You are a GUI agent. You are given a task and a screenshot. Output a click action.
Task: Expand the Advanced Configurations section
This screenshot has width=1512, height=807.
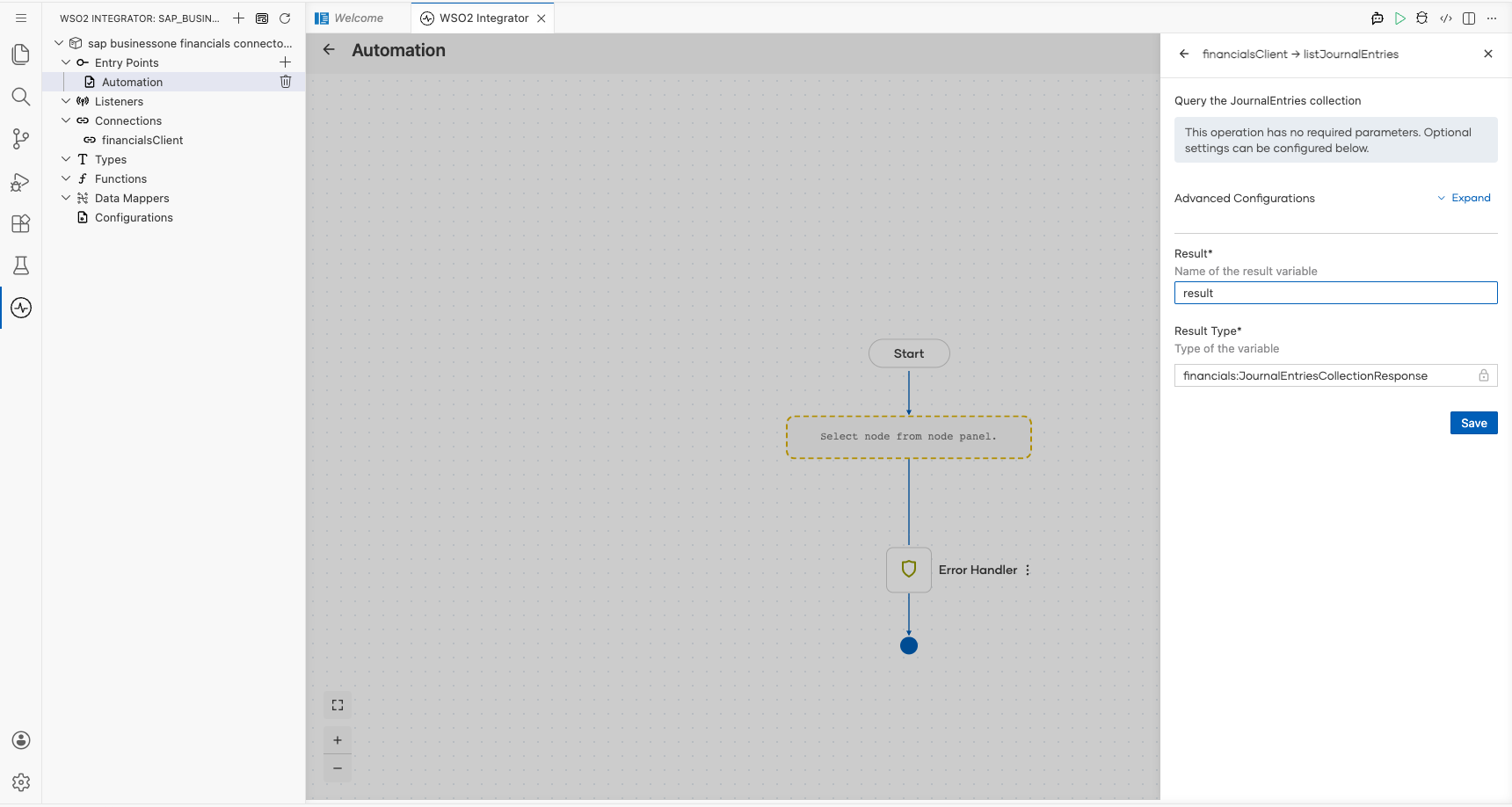[x=1465, y=198]
